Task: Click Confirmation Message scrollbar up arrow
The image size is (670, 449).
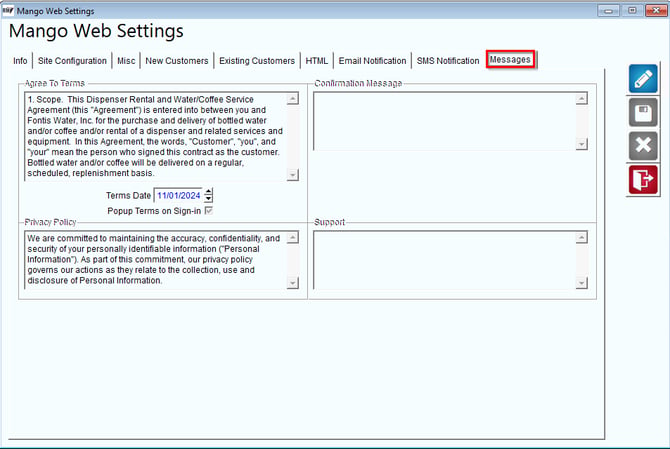Action: [x=582, y=99]
